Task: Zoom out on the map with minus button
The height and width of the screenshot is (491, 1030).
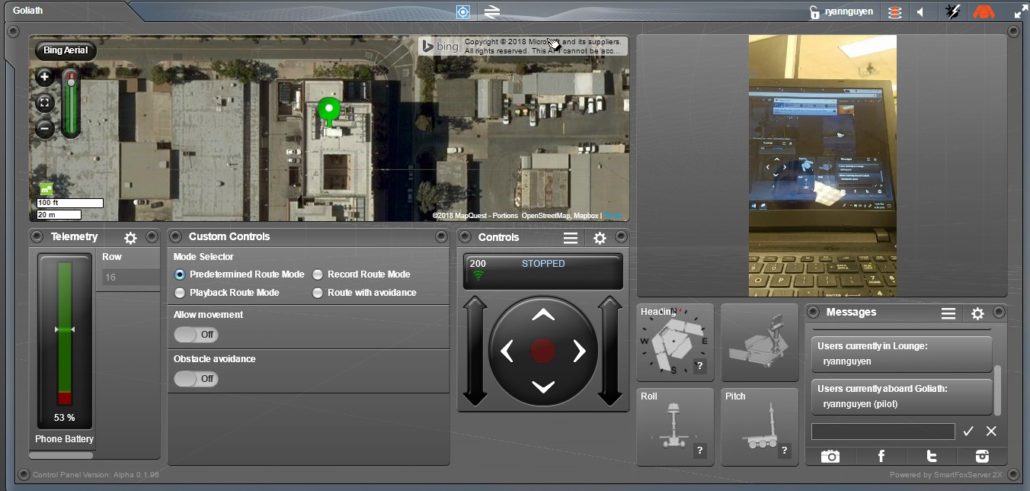Action: (45, 128)
